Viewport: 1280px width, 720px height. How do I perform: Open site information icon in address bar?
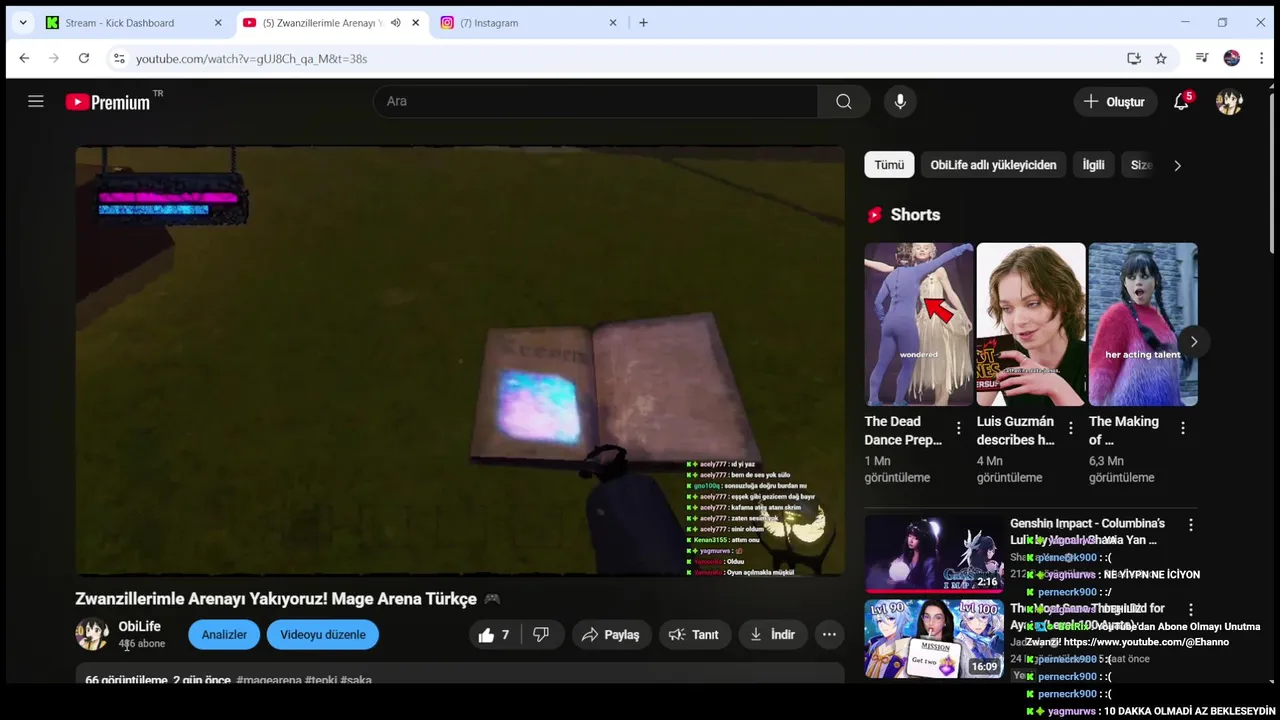click(118, 59)
